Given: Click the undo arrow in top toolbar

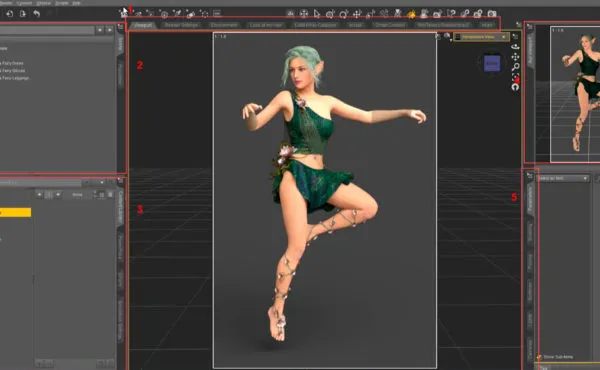Looking at the screenshot, I should 36,14.
